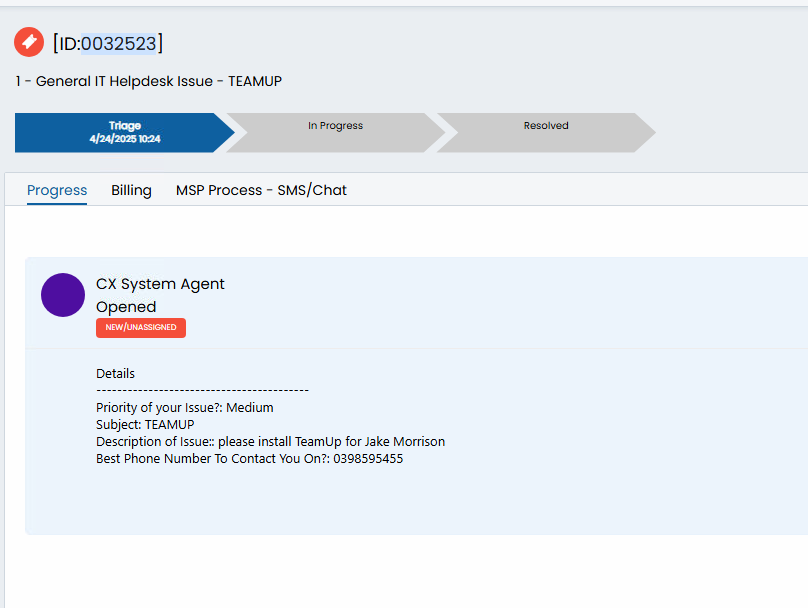Click the Description of Issue text
This screenshot has height=608, width=808.
click(x=271, y=442)
